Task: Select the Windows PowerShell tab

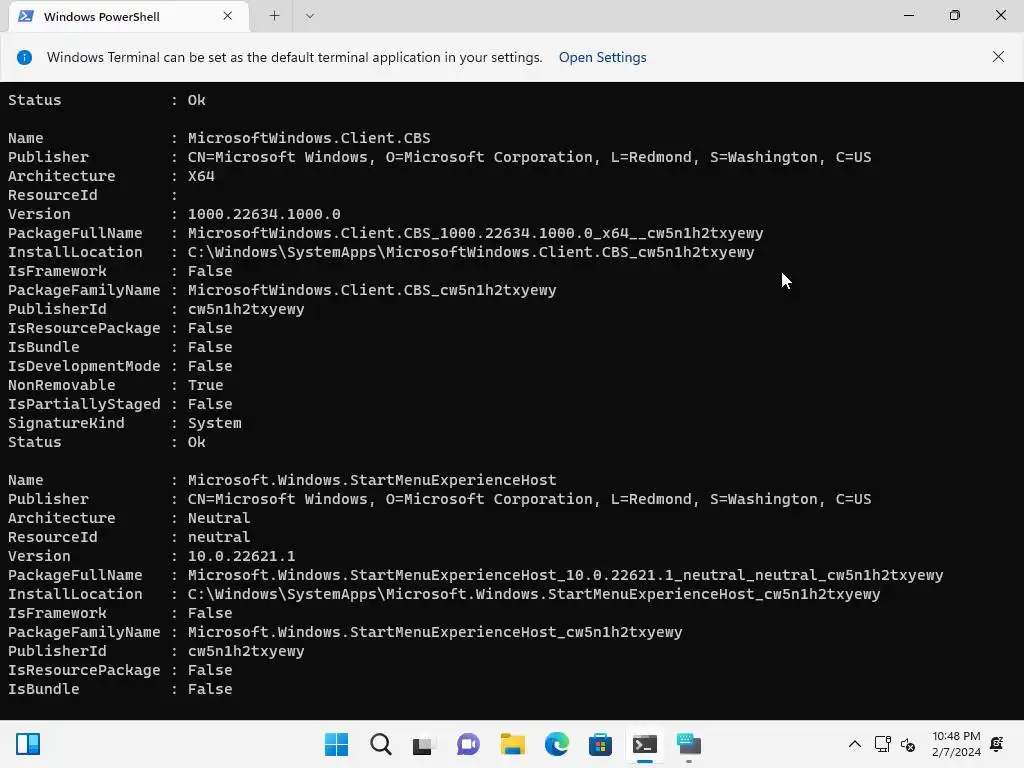Action: tap(129, 16)
